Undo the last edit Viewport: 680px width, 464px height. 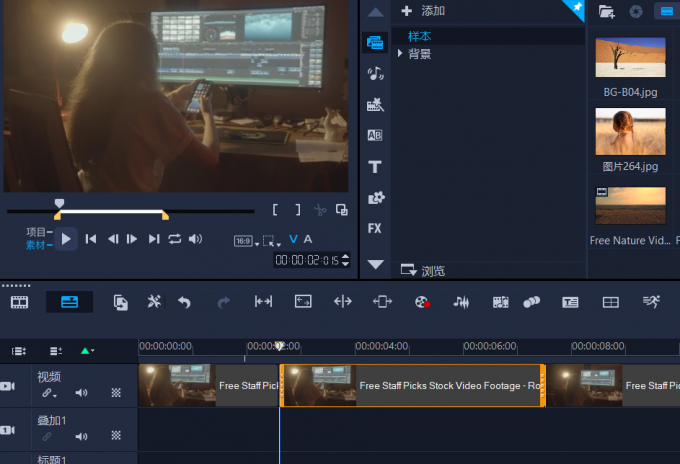point(184,302)
